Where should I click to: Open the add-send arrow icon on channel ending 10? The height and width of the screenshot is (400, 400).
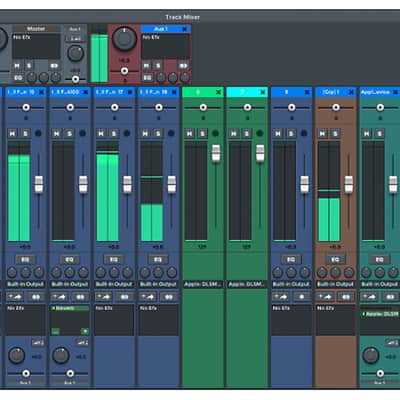pyautogui.click(x=14, y=296)
